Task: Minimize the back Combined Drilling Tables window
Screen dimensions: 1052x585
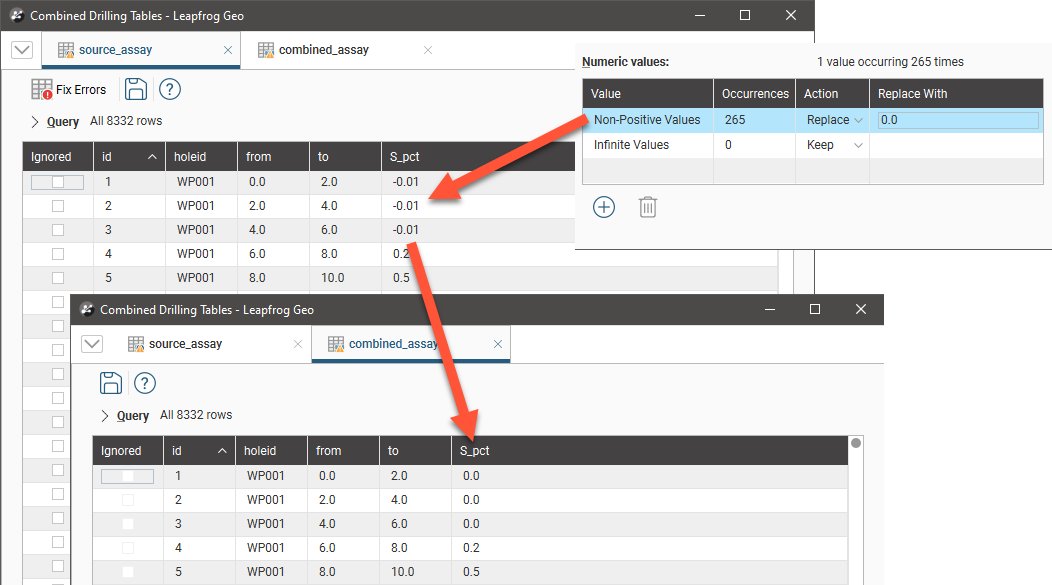Action: click(x=700, y=15)
